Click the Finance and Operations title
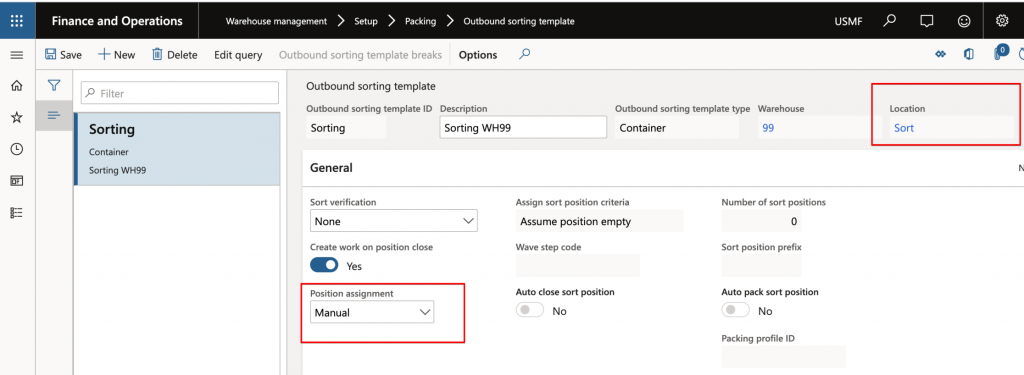Screen dimensions: 1024x375 pos(117,21)
